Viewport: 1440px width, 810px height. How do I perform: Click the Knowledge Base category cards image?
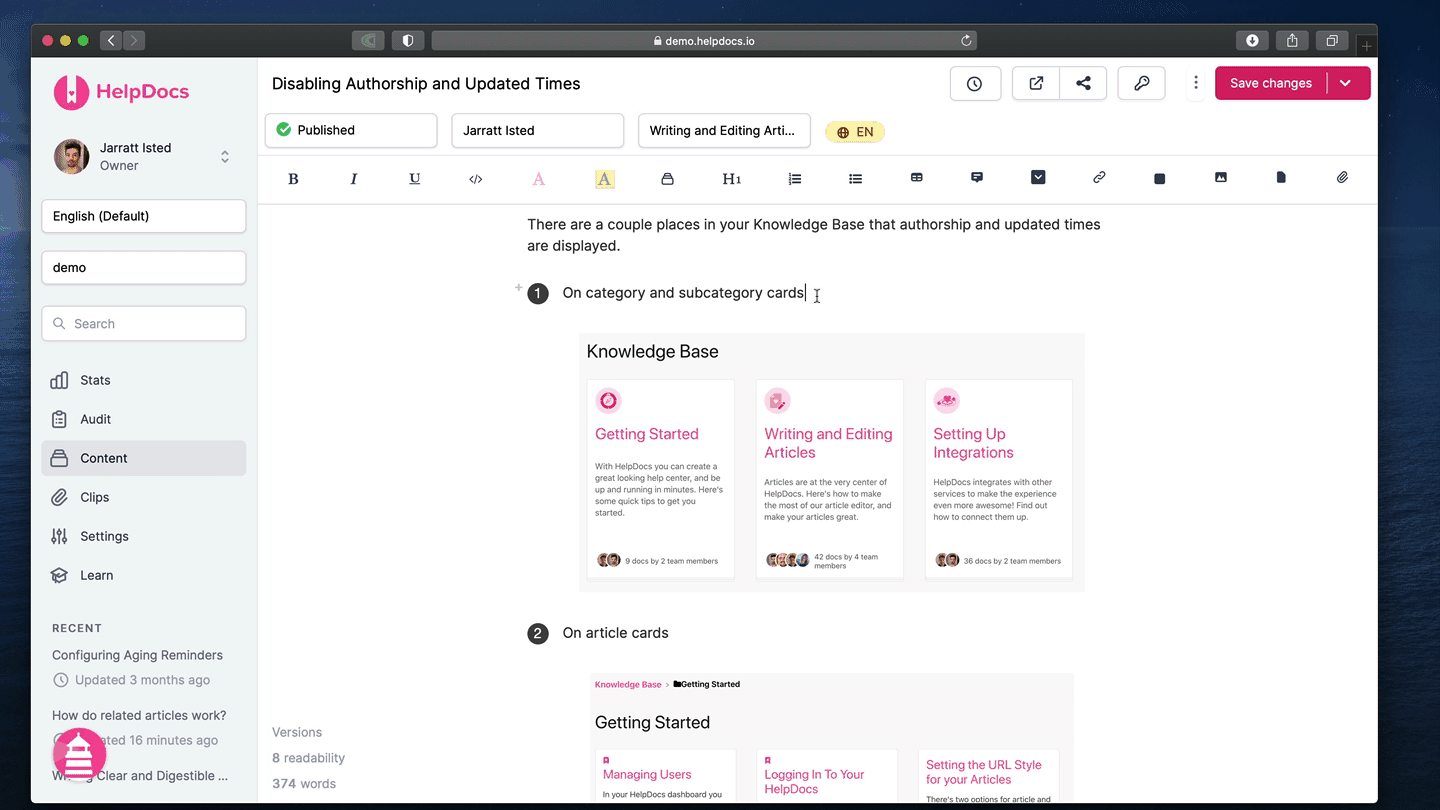tap(832, 462)
